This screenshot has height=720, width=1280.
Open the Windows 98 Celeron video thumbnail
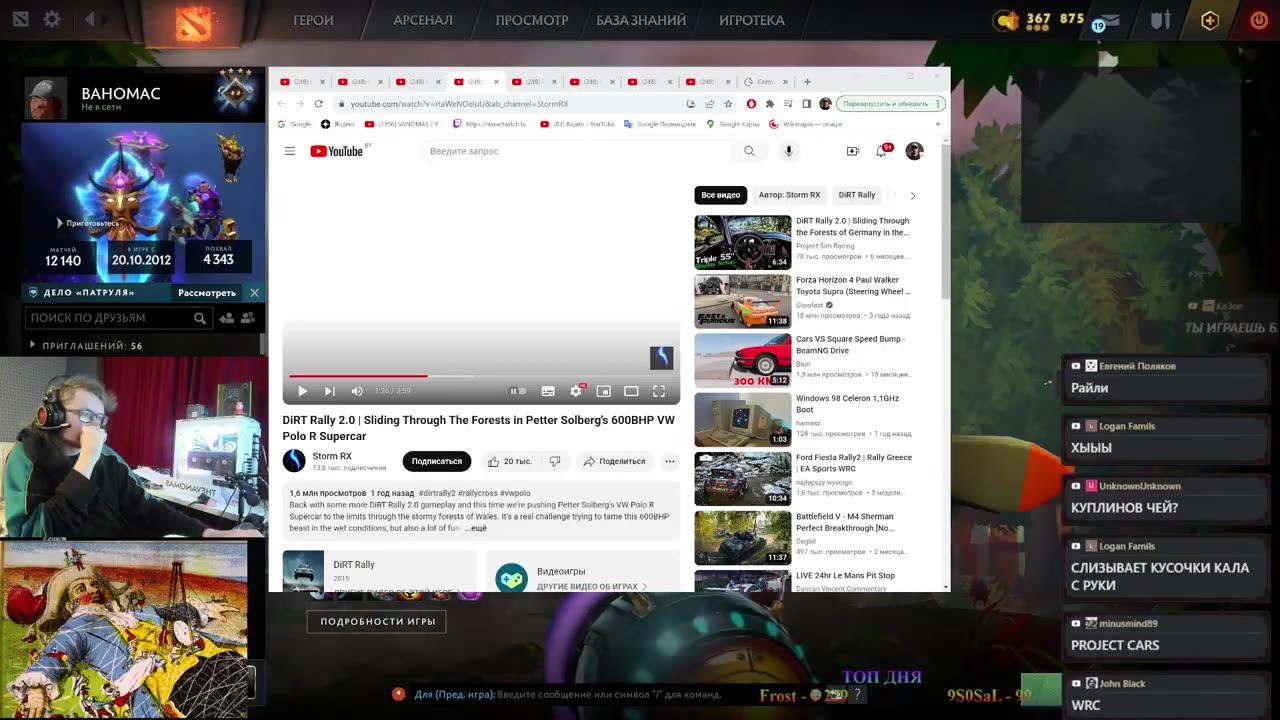click(x=743, y=419)
